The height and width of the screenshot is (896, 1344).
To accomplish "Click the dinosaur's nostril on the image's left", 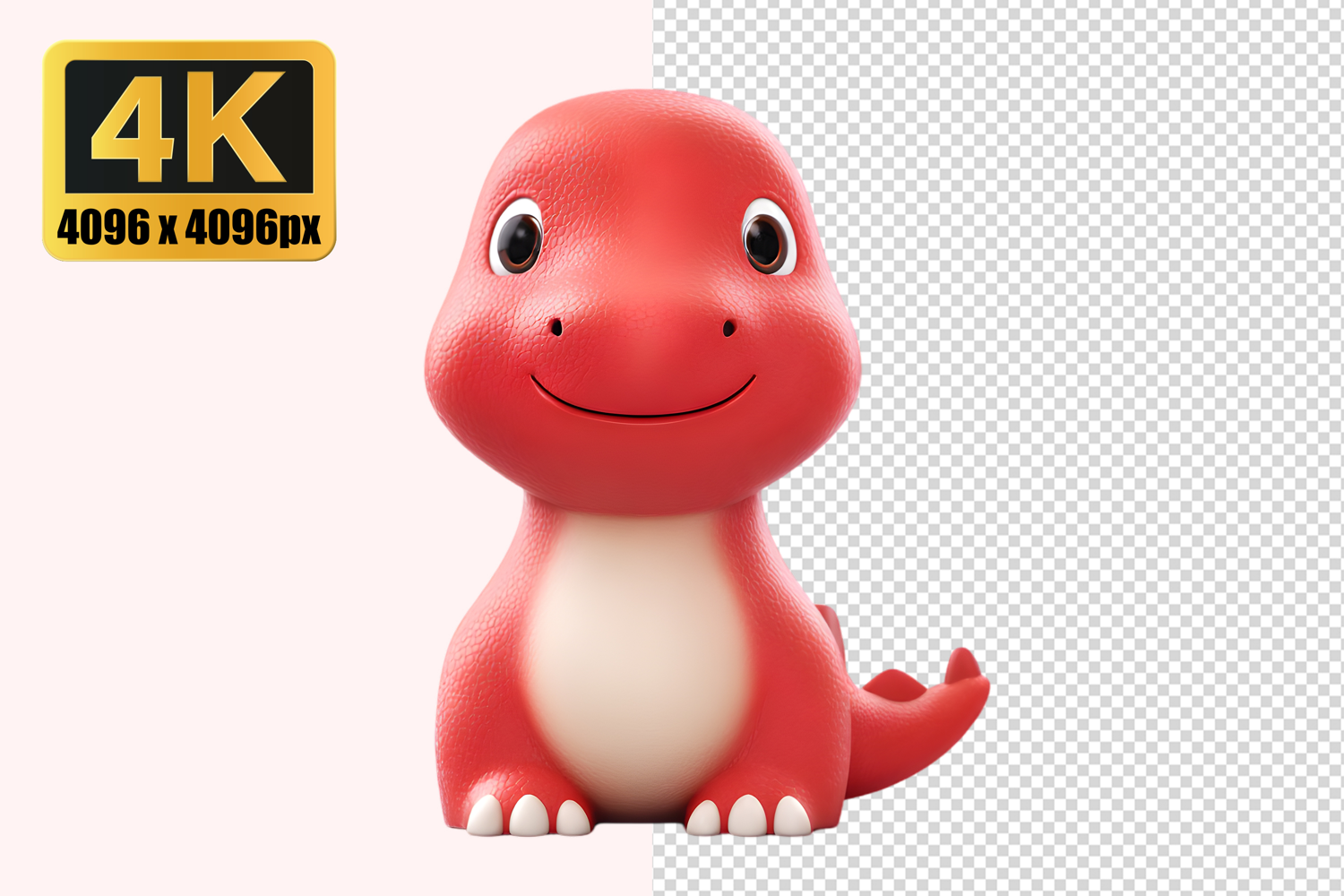I will click(x=556, y=328).
